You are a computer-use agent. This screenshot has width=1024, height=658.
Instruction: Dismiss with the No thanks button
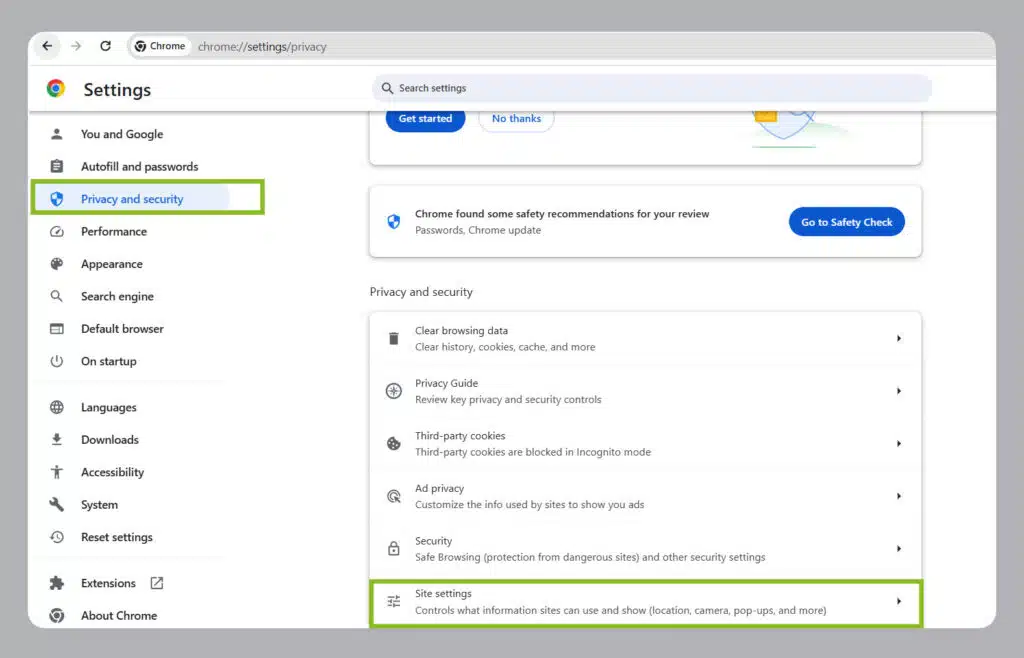click(x=517, y=119)
